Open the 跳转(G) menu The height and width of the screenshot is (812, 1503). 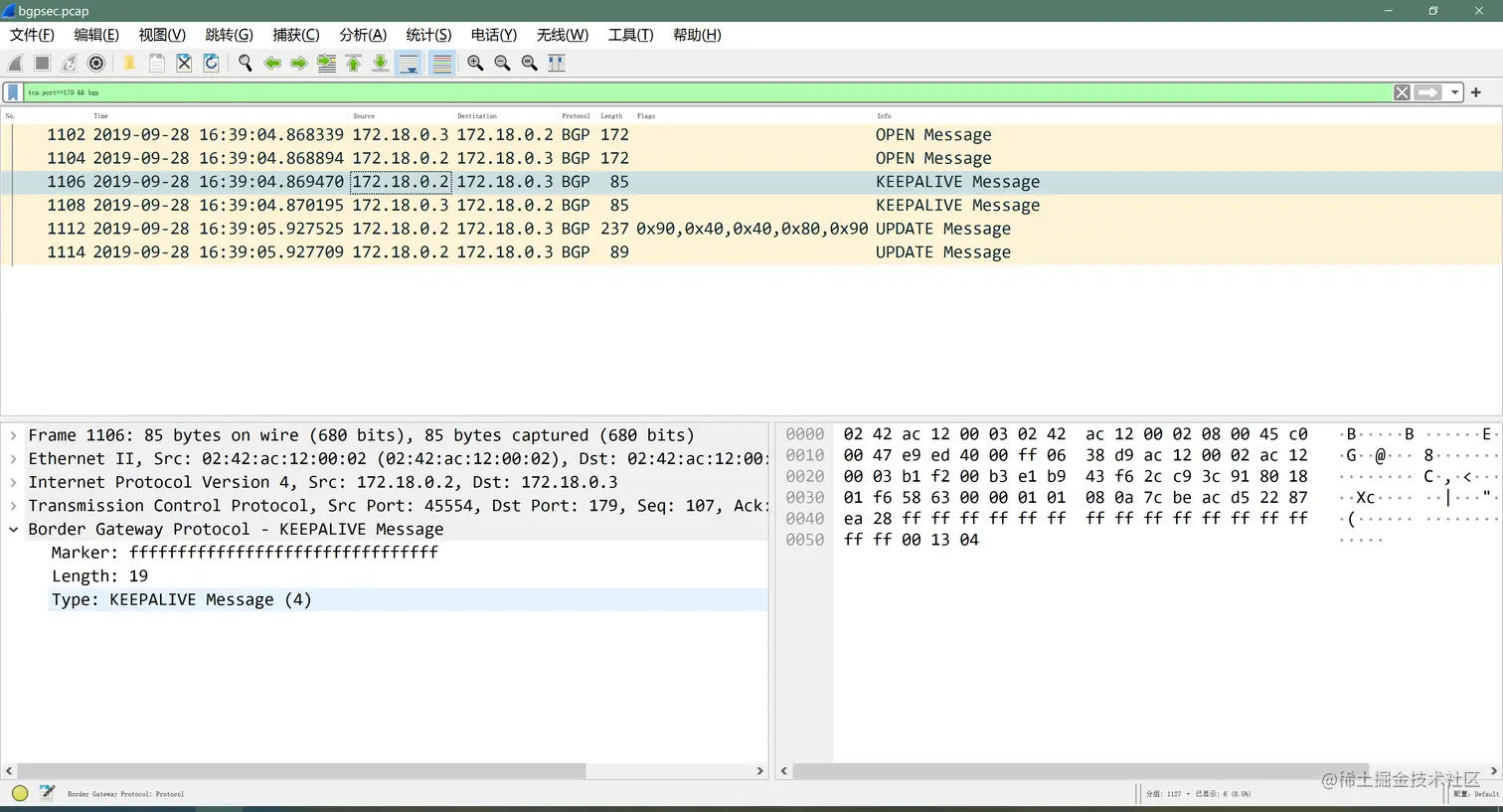point(229,35)
